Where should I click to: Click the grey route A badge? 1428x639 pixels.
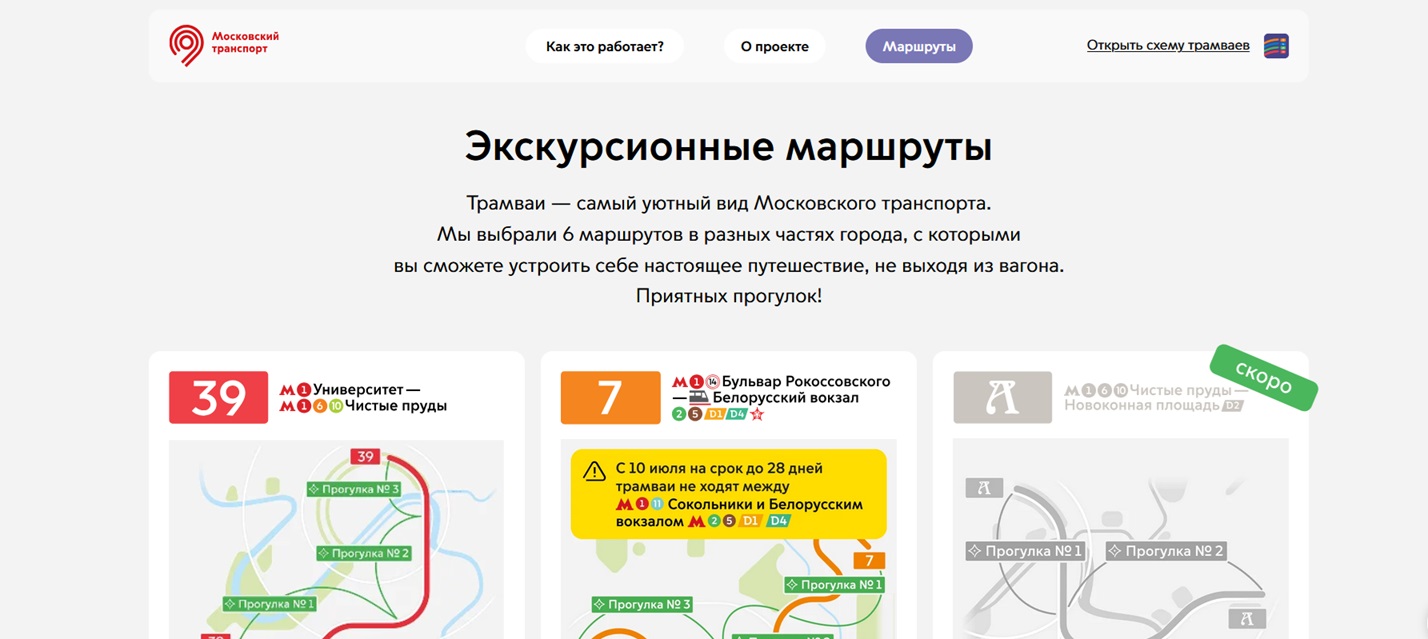coord(1002,397)
